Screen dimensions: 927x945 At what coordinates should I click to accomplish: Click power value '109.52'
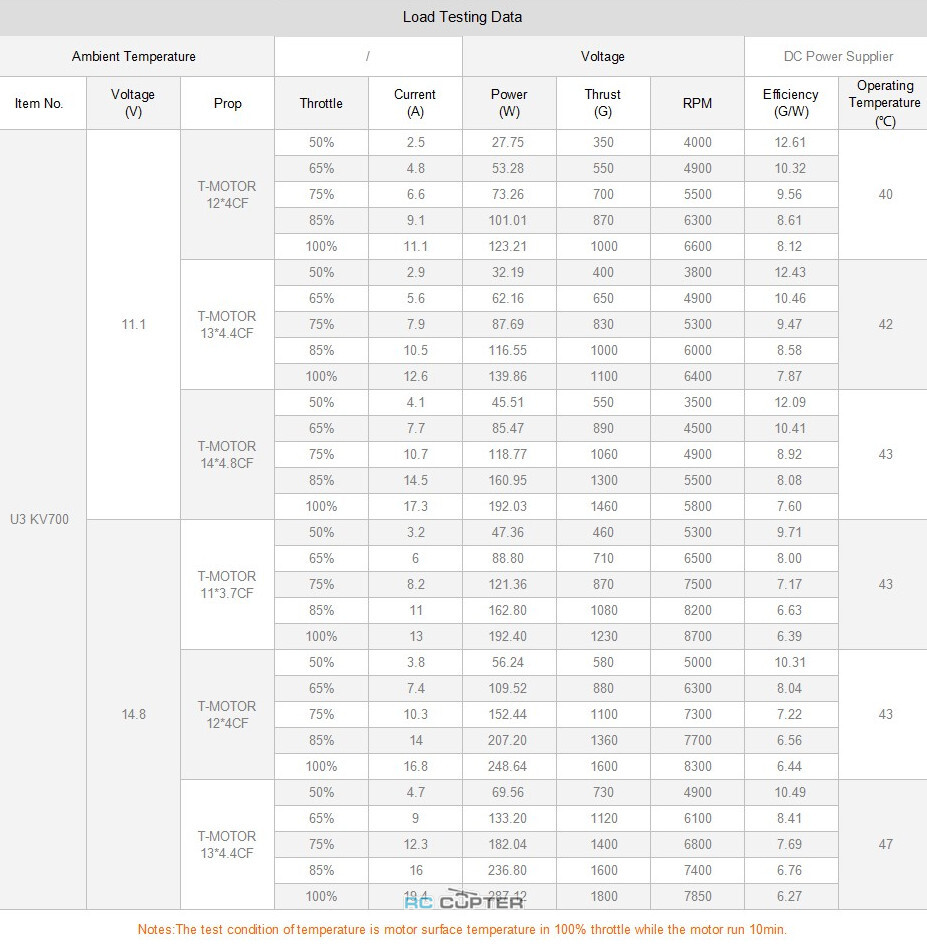point(507,688)
